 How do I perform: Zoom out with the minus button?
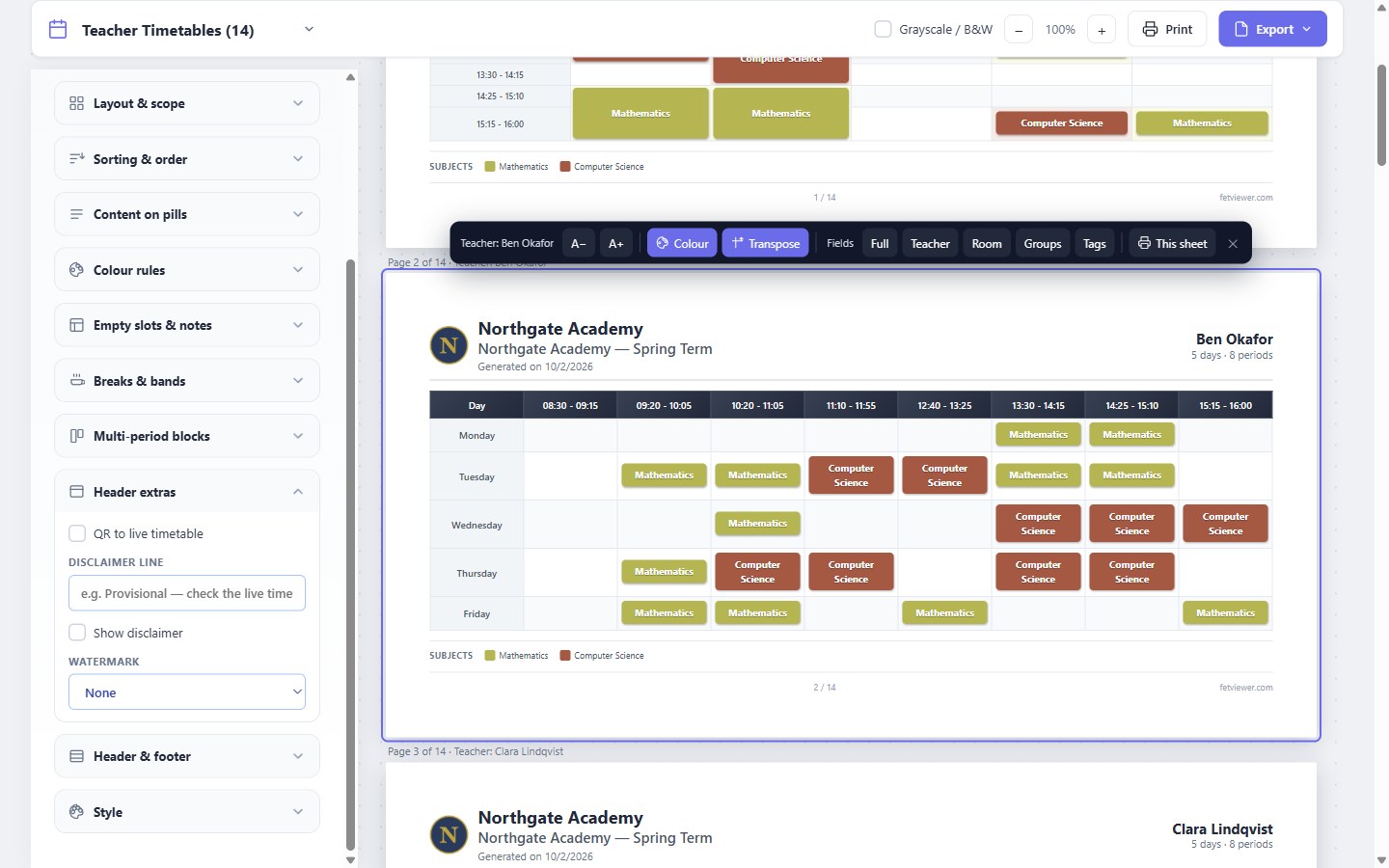click(1019, 30)
